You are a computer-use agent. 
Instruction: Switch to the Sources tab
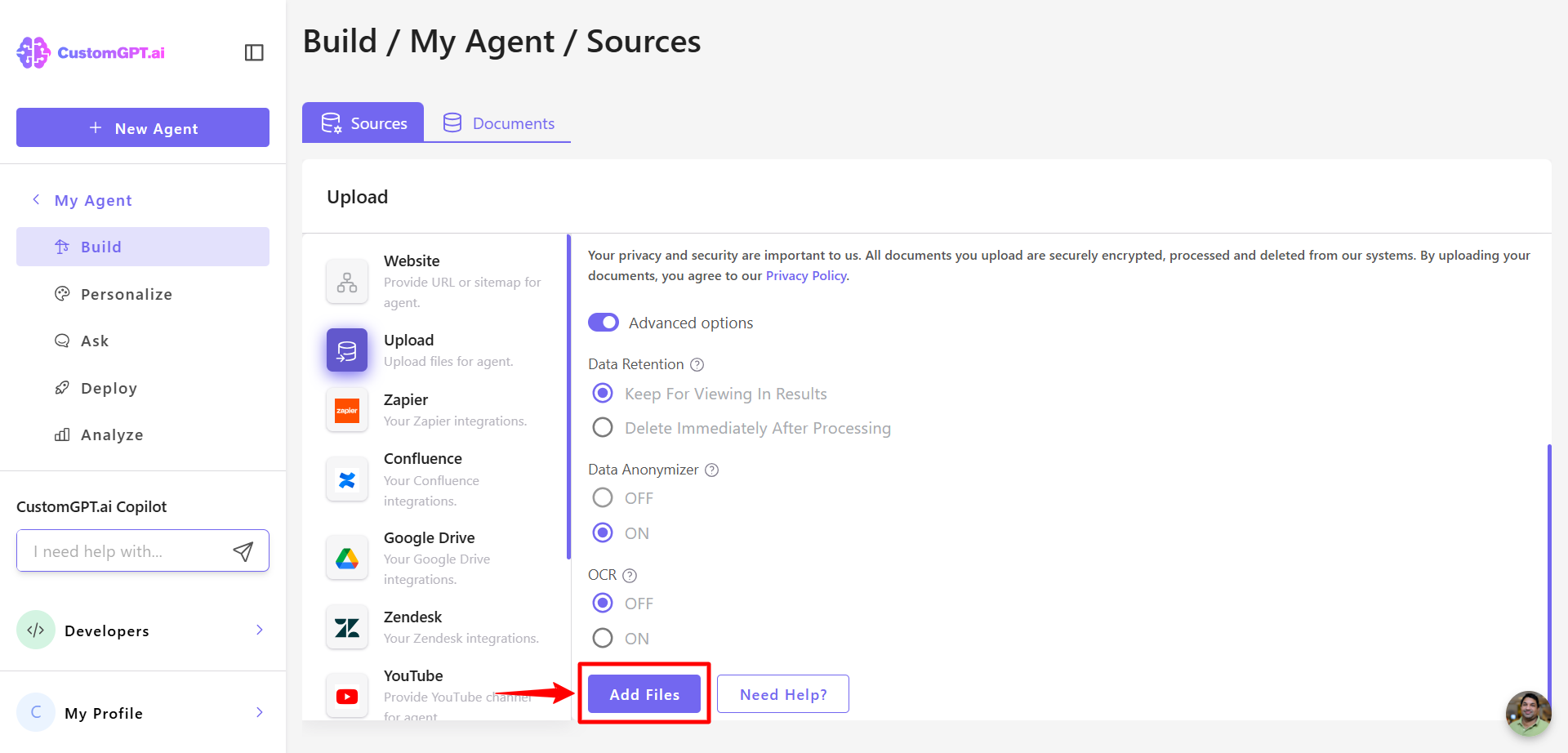pos(363,123)
